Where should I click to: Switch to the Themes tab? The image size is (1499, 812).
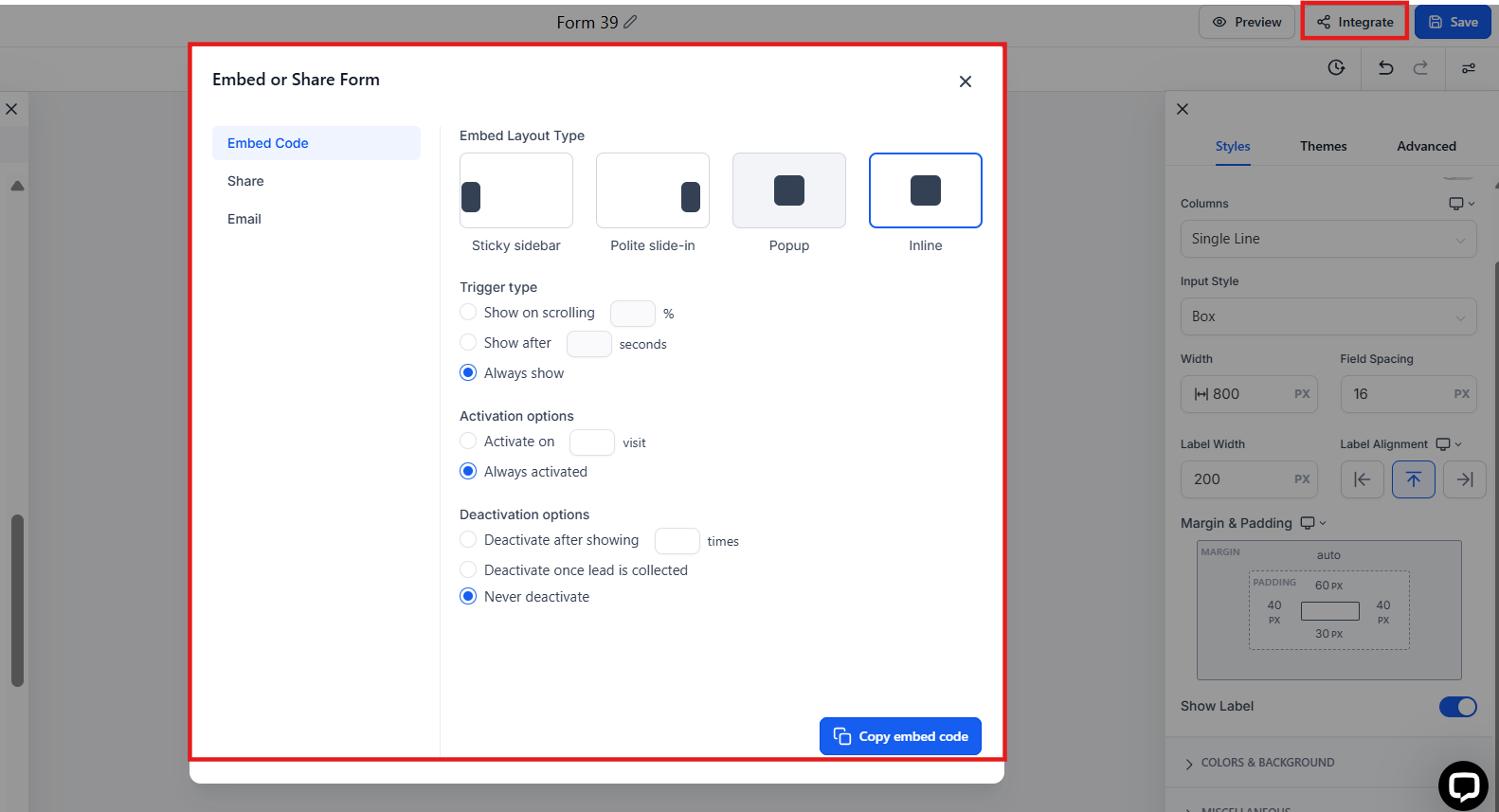[x=1323, y=146]
